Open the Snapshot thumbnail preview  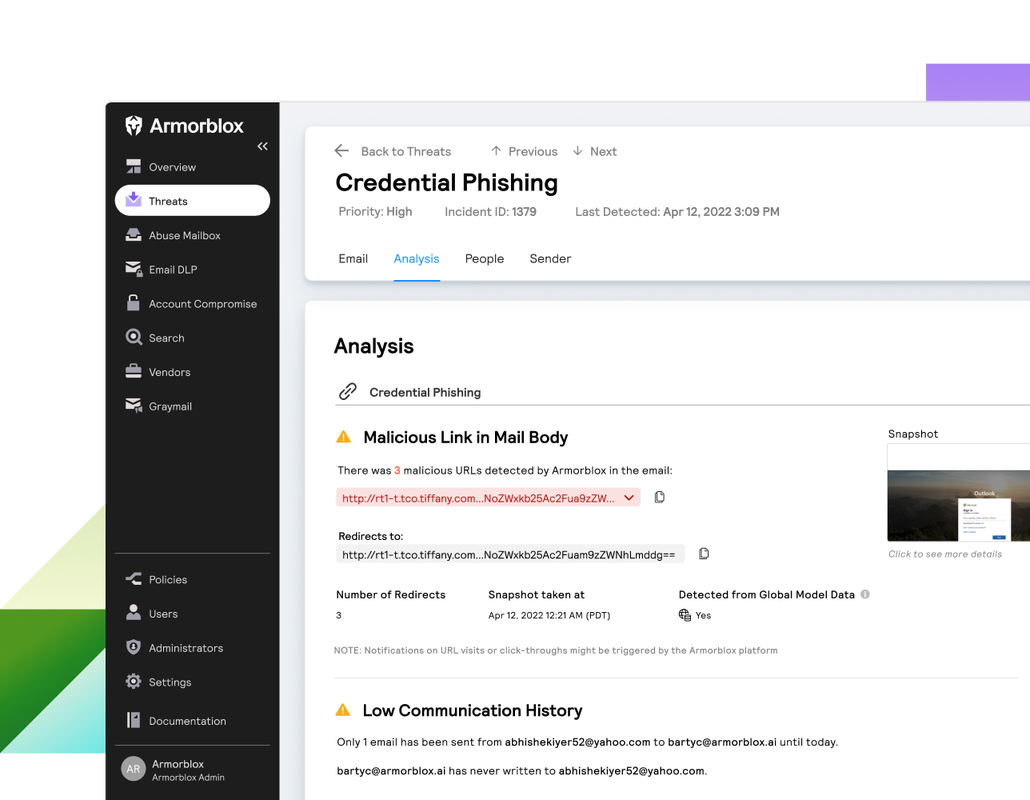coord(958,493)
